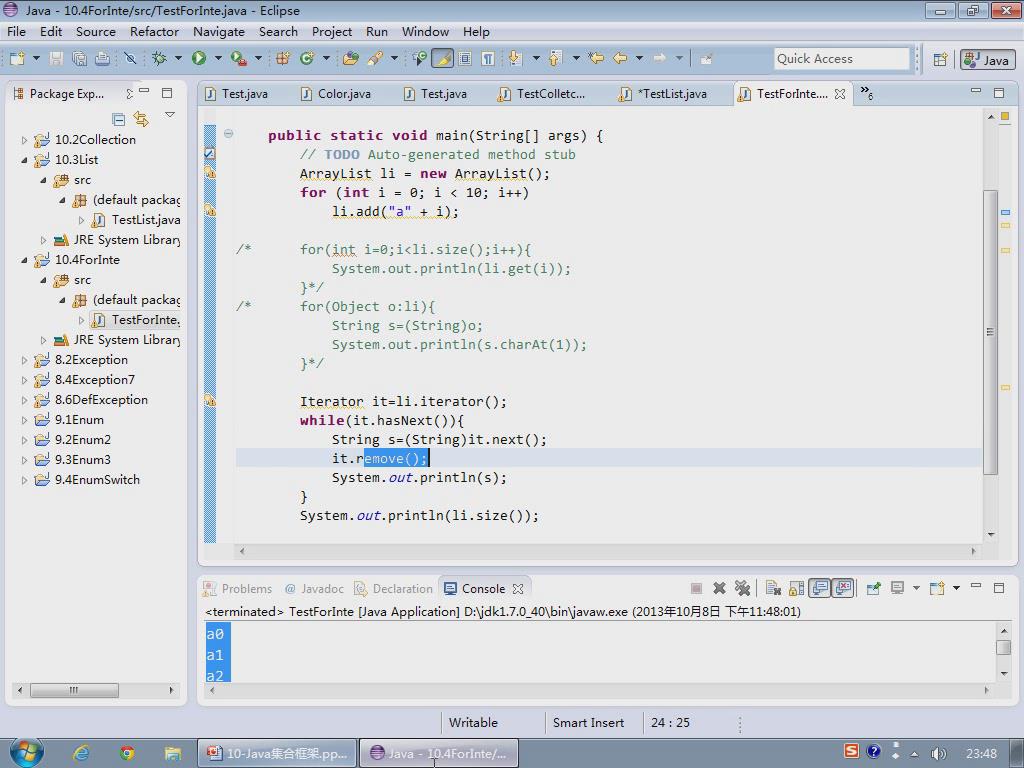Click Remove Launch in Console toolbar
The width and height of the screenshot is (1024, 768).
pyautogui.click(x=719, y=588)
